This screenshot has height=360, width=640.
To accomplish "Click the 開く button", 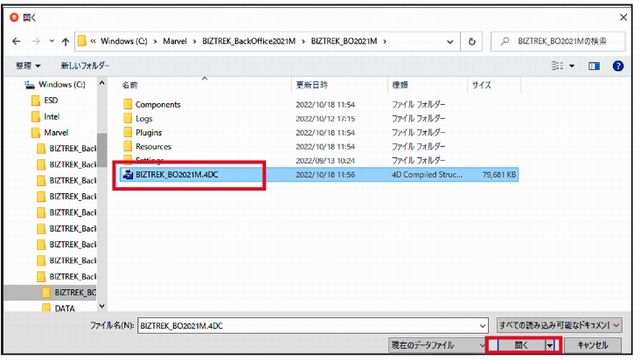I will [521, 345].
